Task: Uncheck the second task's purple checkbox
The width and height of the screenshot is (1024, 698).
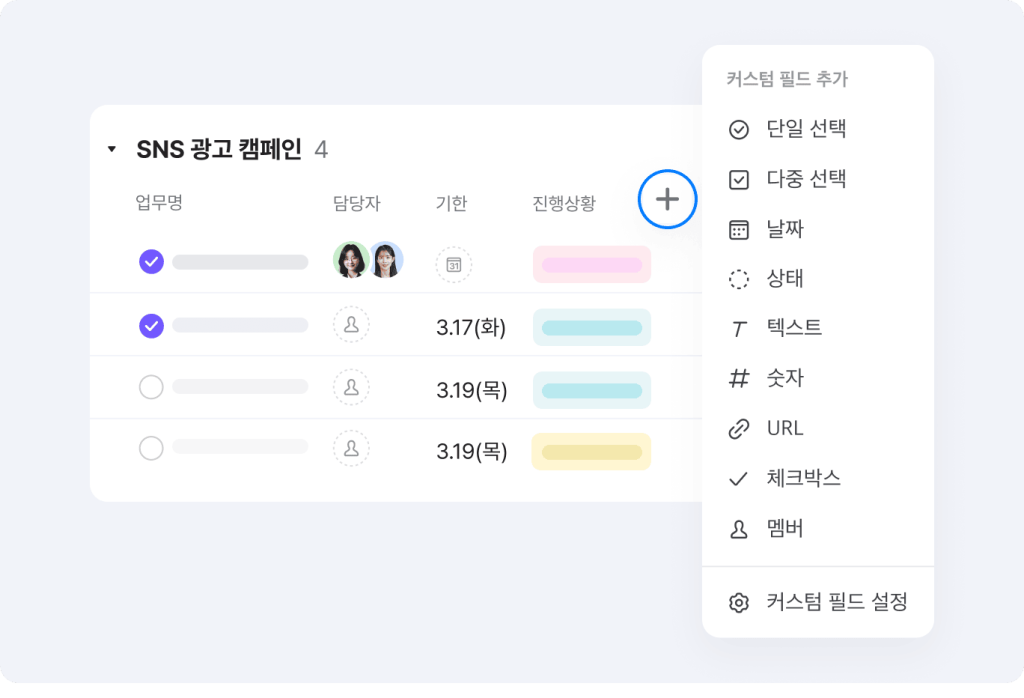Action: click(x=151, y=326)
